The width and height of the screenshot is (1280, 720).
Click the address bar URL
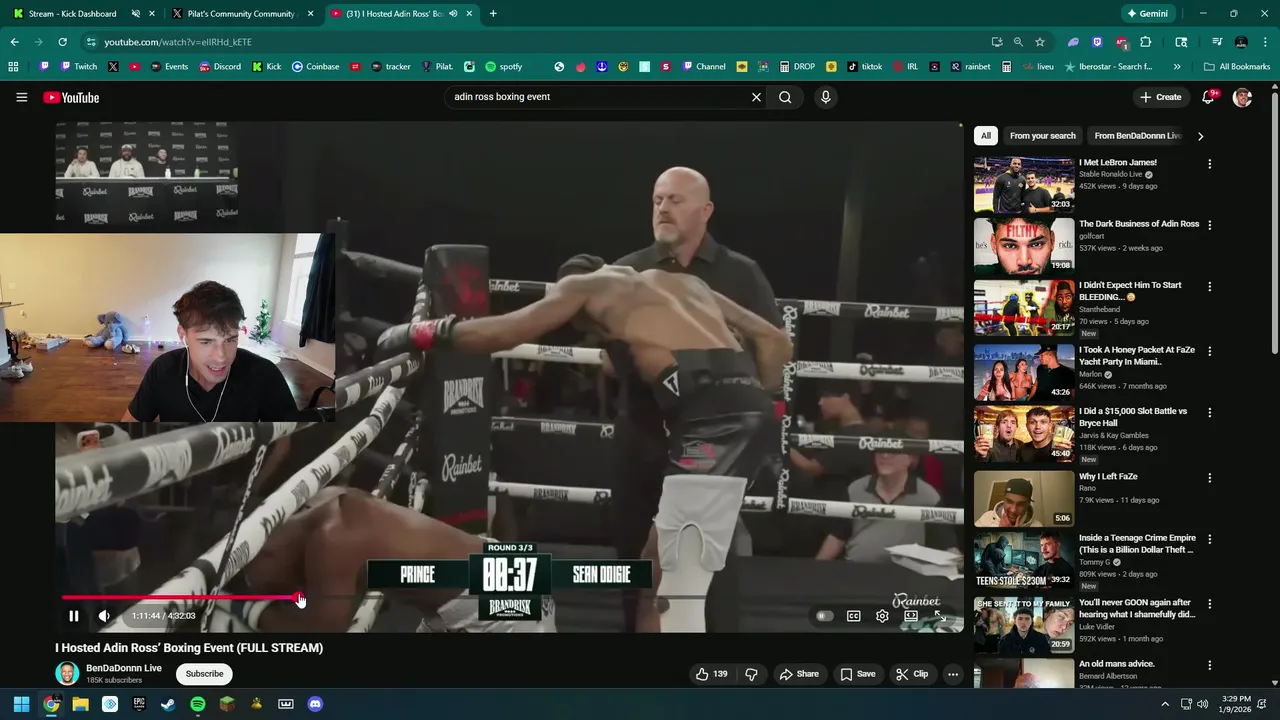point(178,42)
